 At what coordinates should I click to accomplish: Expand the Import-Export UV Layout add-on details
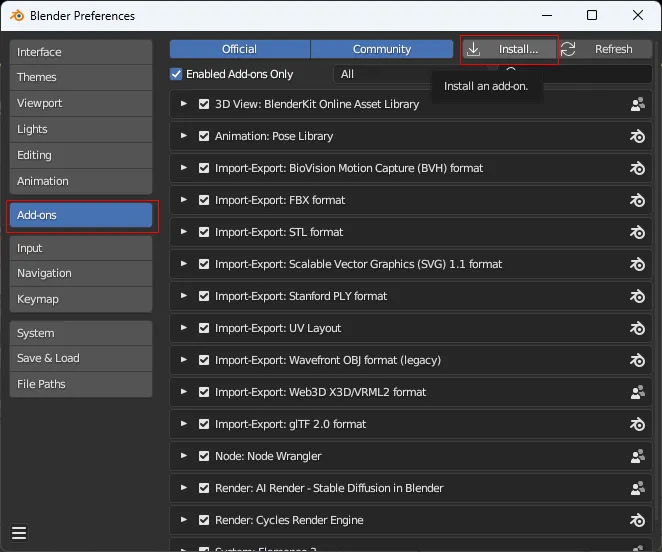click(184, 328)
